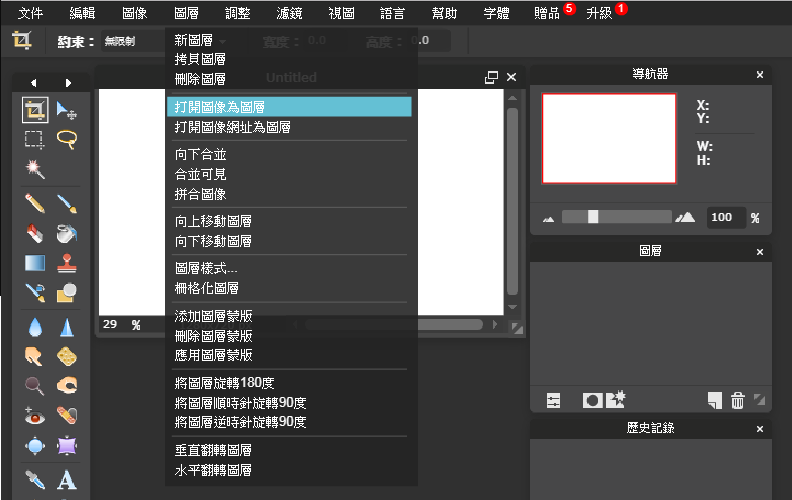Open the 文件 menu
The height and width of the screenshot is (500, 792).
coord(30,13)
